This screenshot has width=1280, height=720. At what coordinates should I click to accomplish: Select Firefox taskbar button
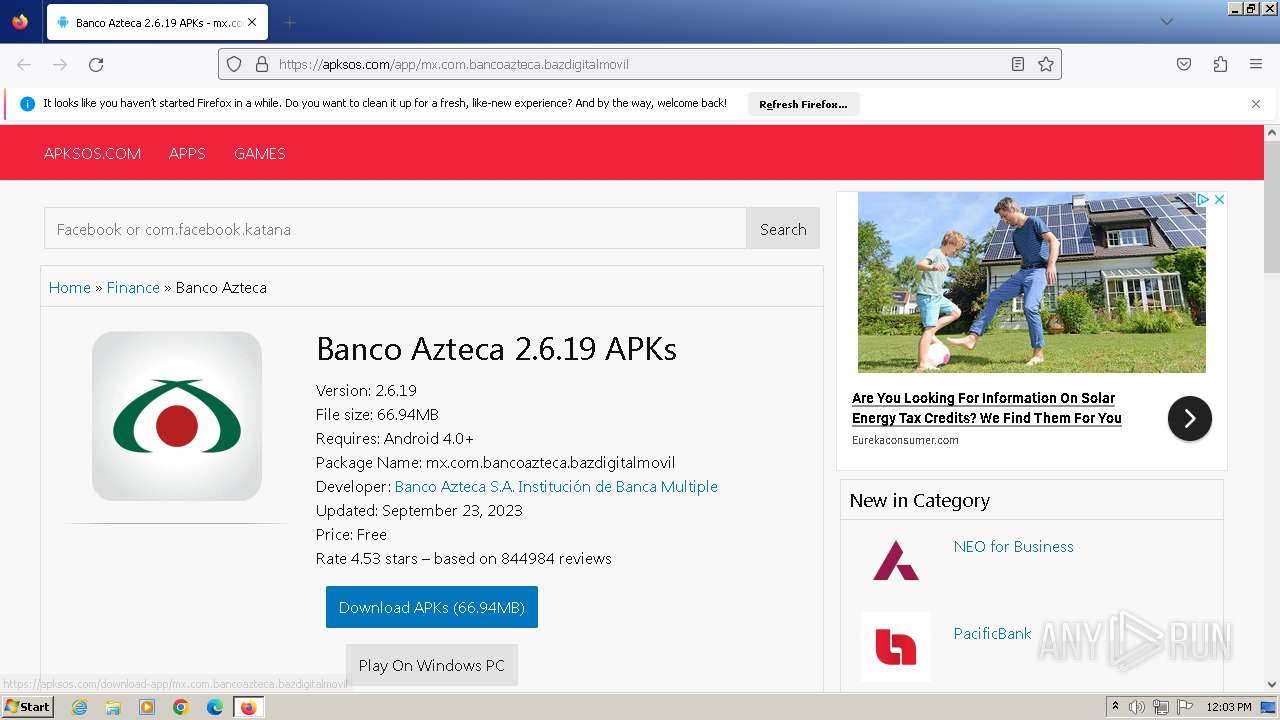tap(249, 707)
